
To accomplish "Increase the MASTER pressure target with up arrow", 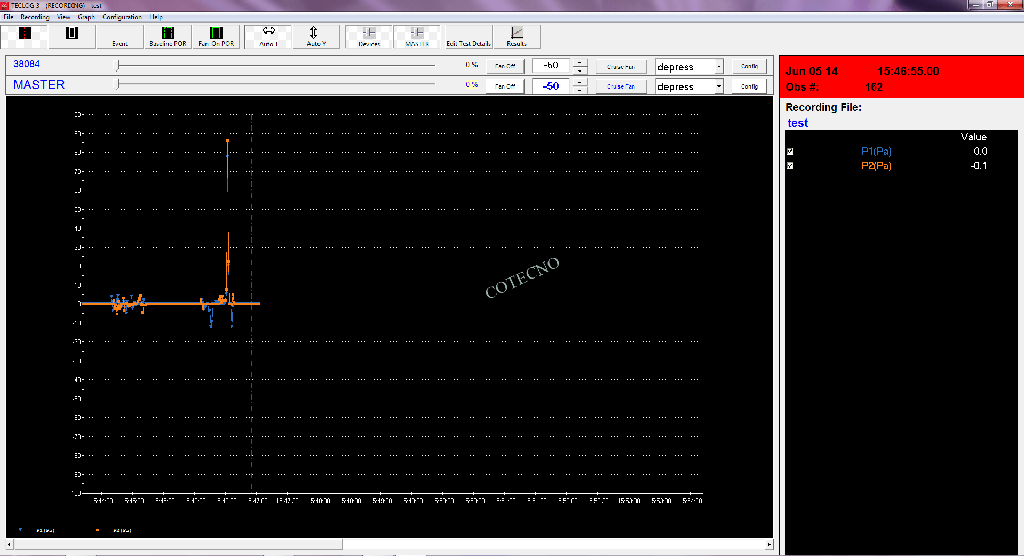I will [x=579, y=82].
